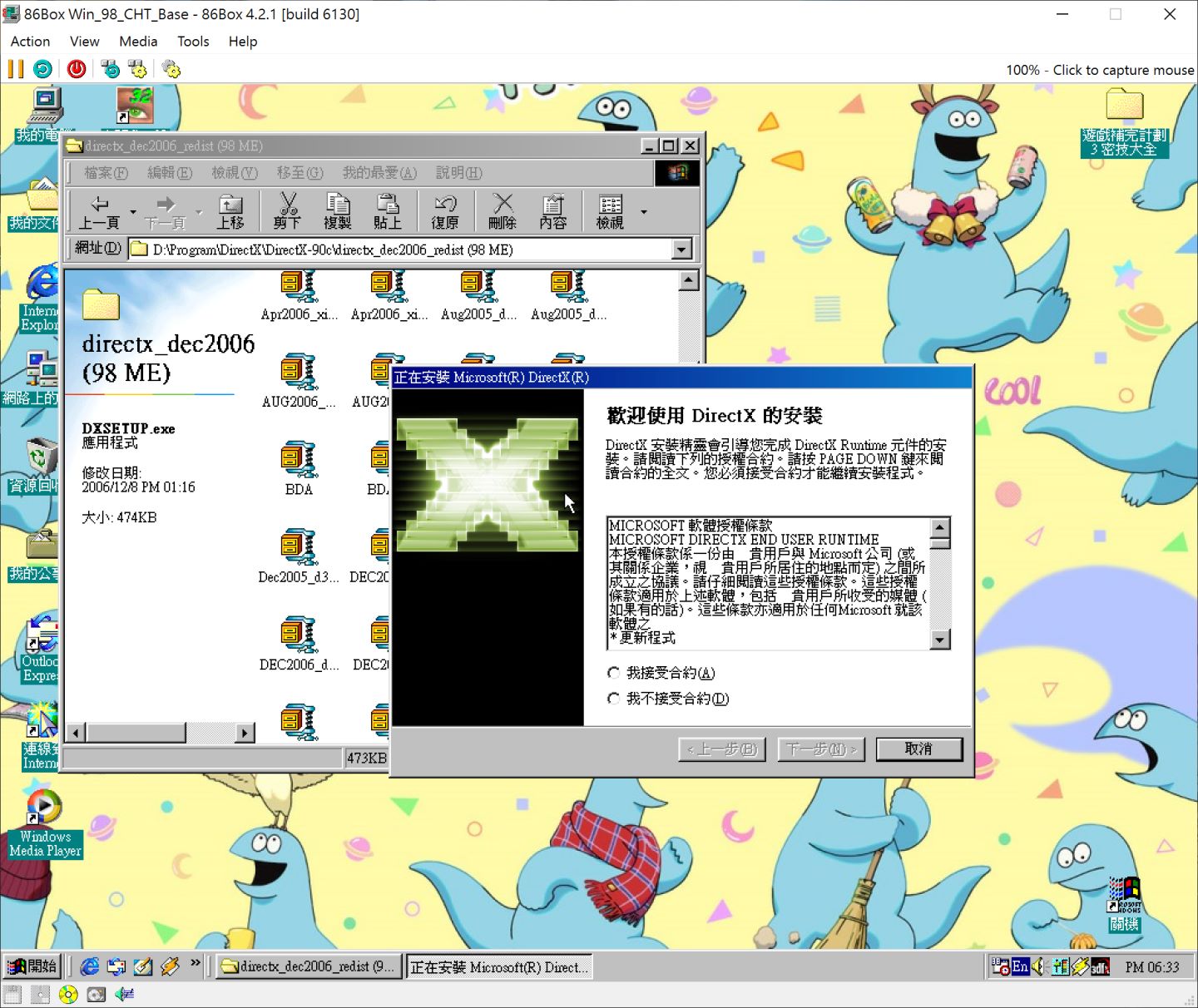Select the DEC2006_d... cabinet file
Viewport: 1198px width, 1008px height.
point(299,644)
